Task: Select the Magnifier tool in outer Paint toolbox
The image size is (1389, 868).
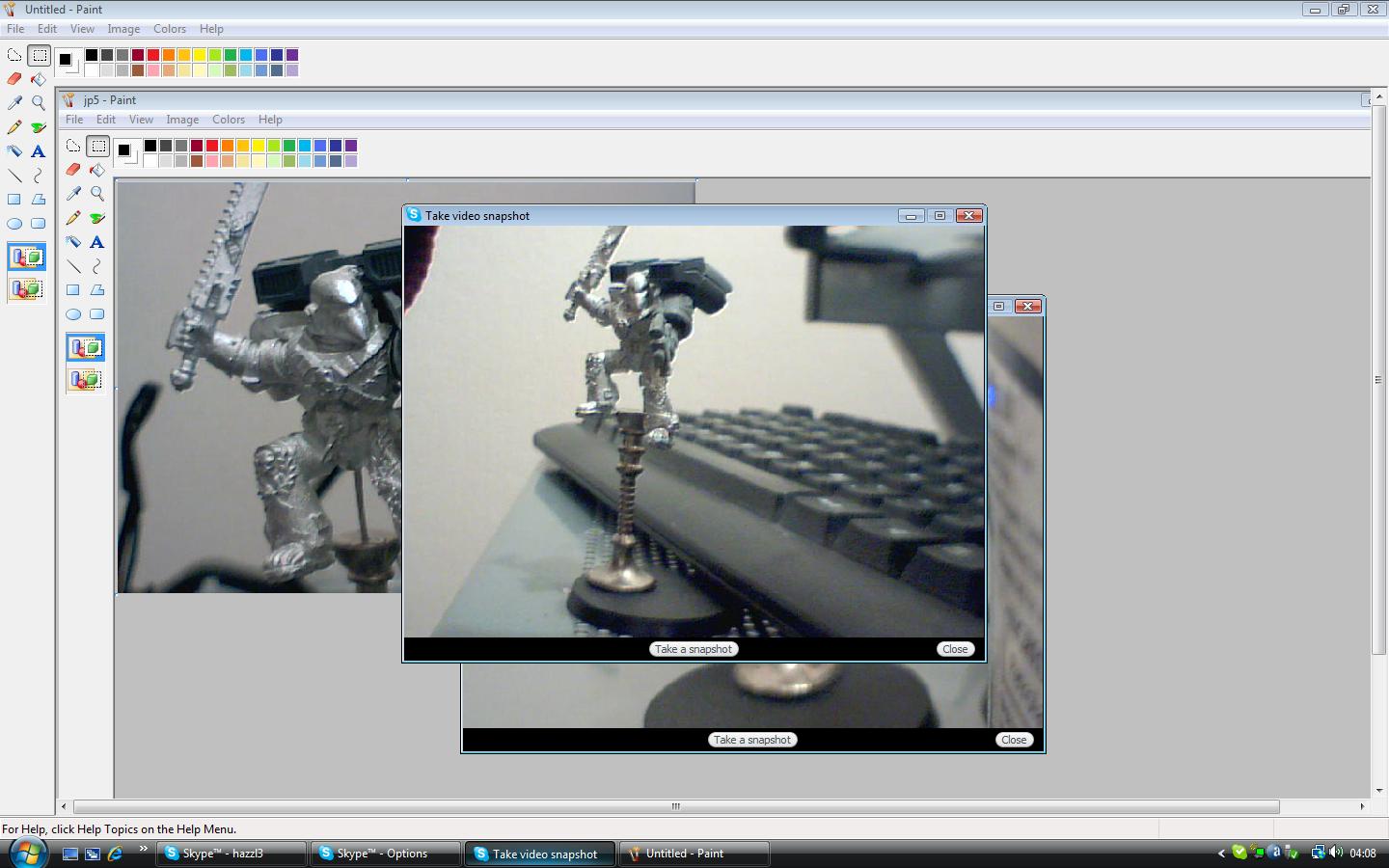Action: pos(39,103)
